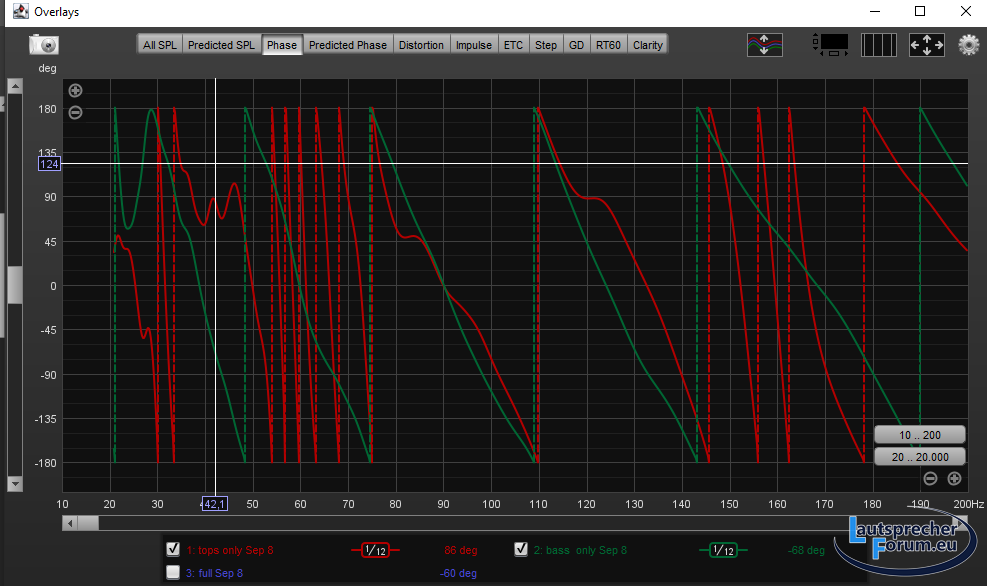Open graph settings gear icon
This screenshot has height=586, width=987.
968,45
